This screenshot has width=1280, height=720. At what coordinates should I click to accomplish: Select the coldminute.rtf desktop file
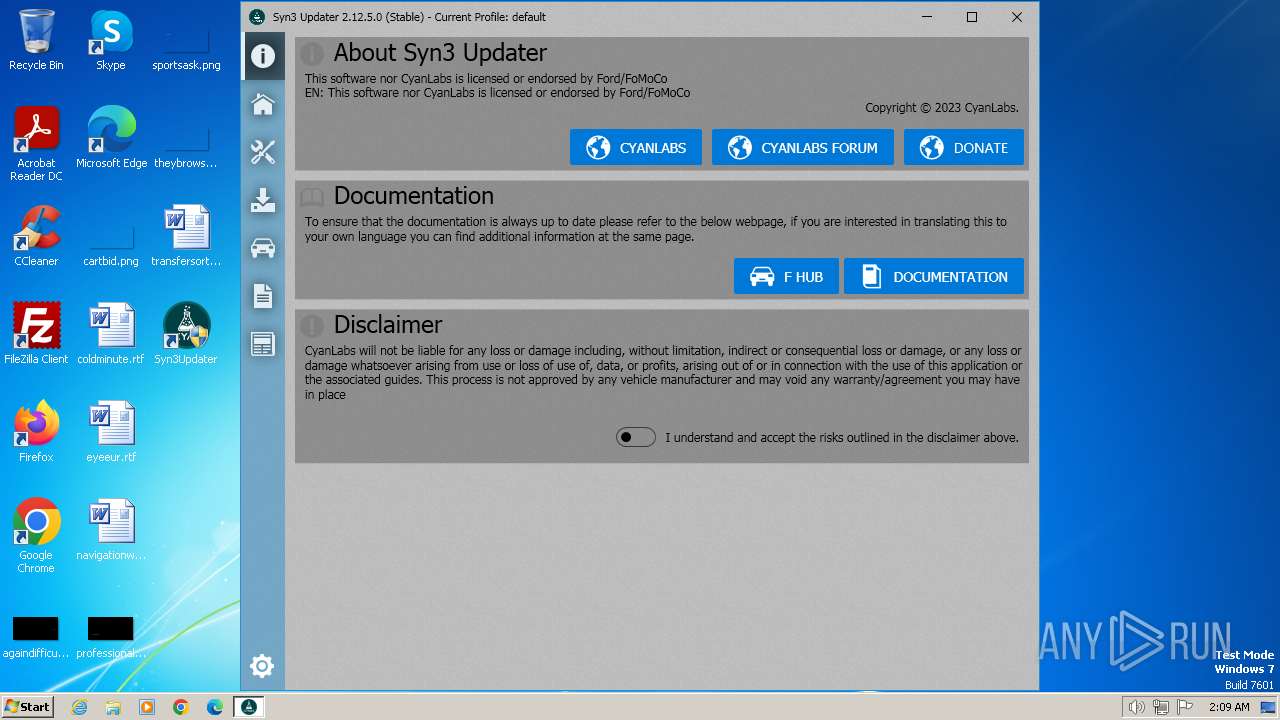point(111,334)
